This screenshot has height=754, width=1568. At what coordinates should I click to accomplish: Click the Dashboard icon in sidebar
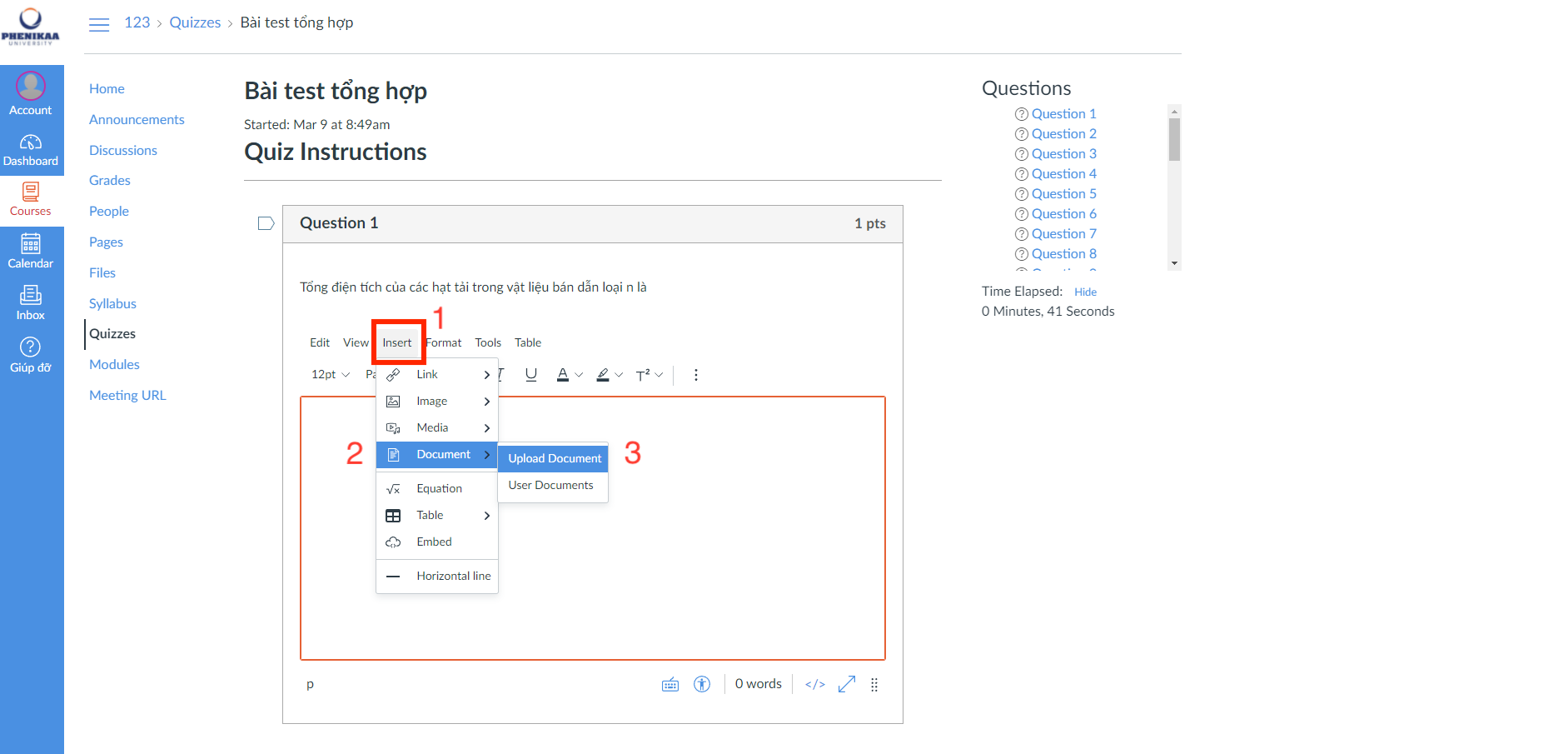click(x=31, y=150)
